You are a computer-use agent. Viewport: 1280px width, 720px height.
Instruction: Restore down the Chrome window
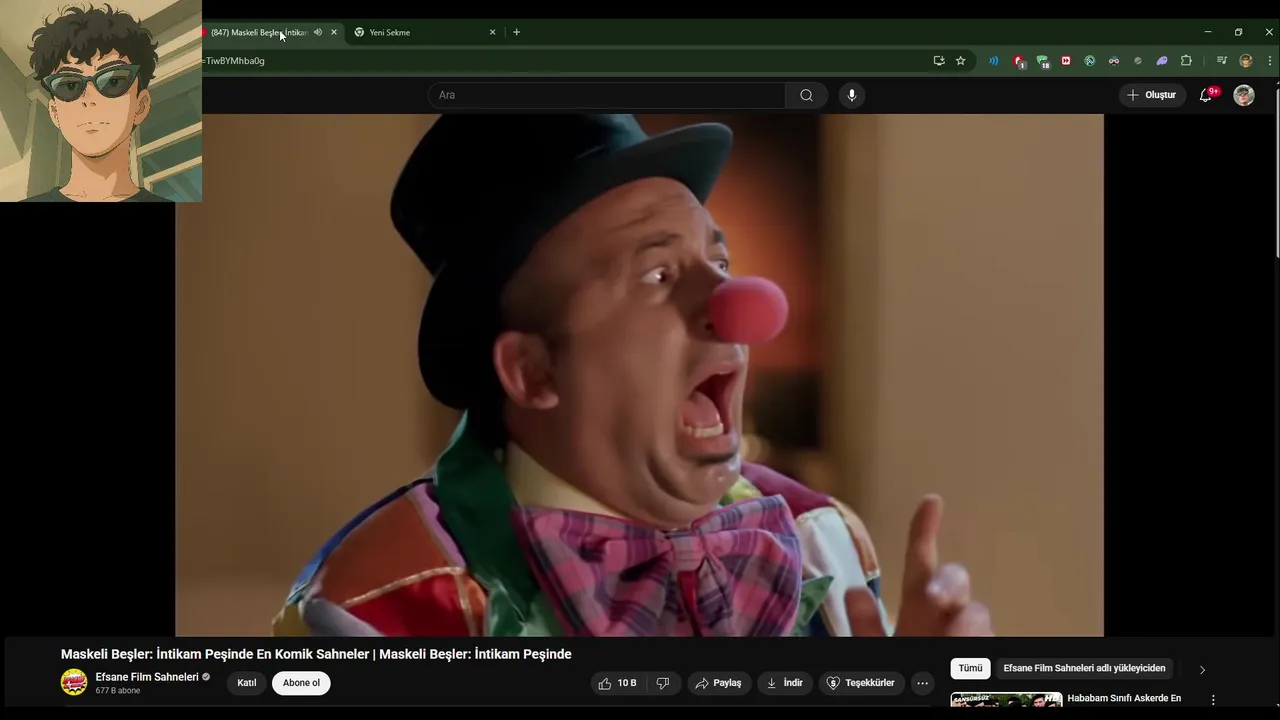click(x=1238, y=32)
